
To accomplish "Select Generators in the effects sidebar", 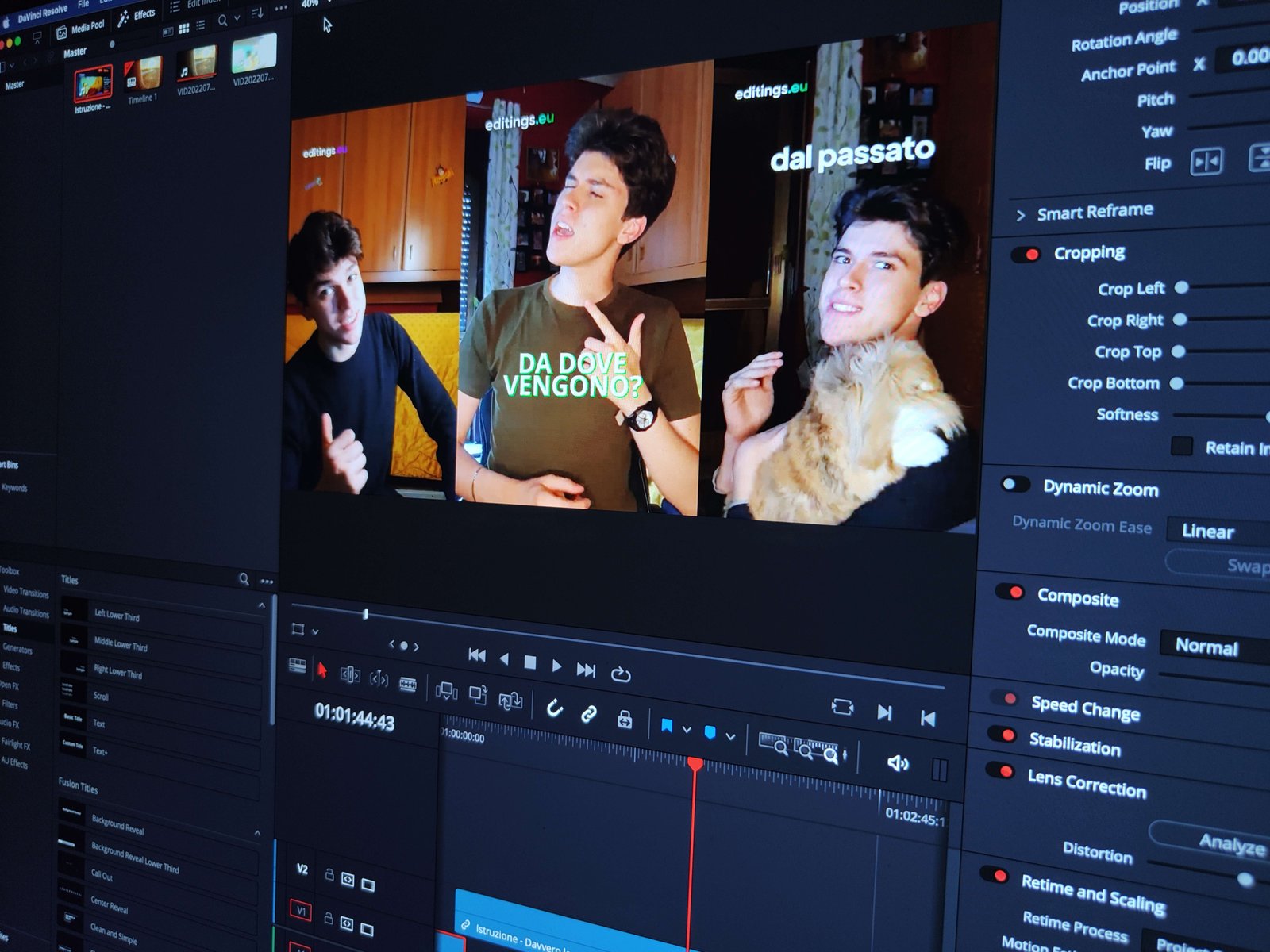I will [17, 649].
